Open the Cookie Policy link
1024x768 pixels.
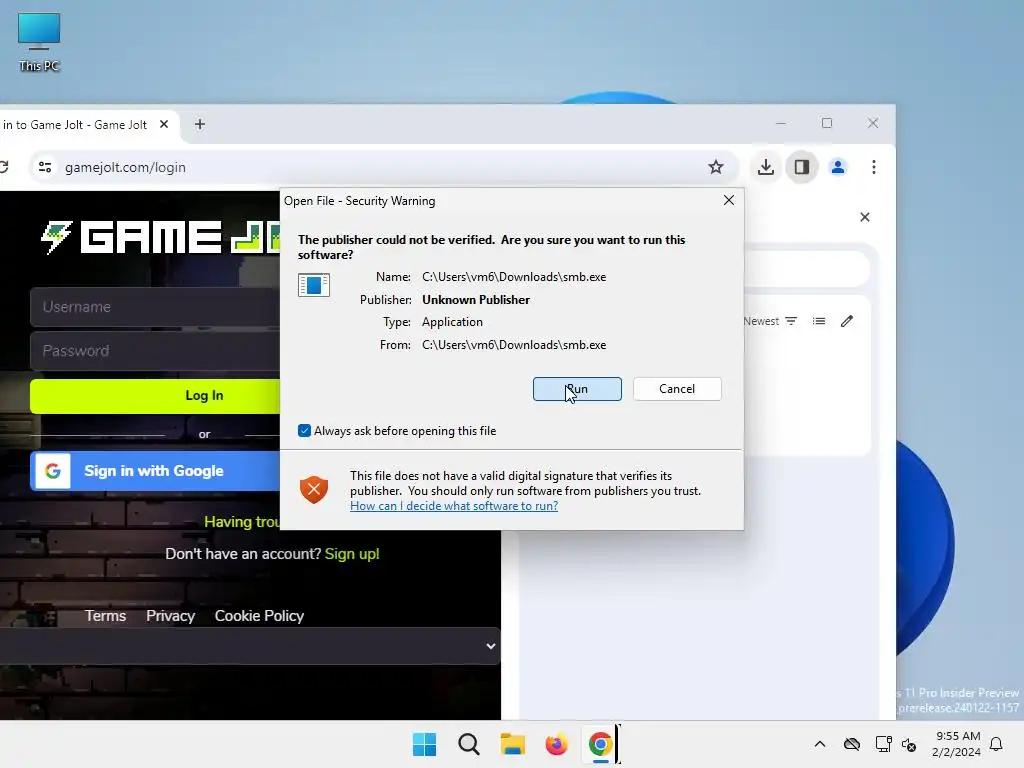(259, 616)
